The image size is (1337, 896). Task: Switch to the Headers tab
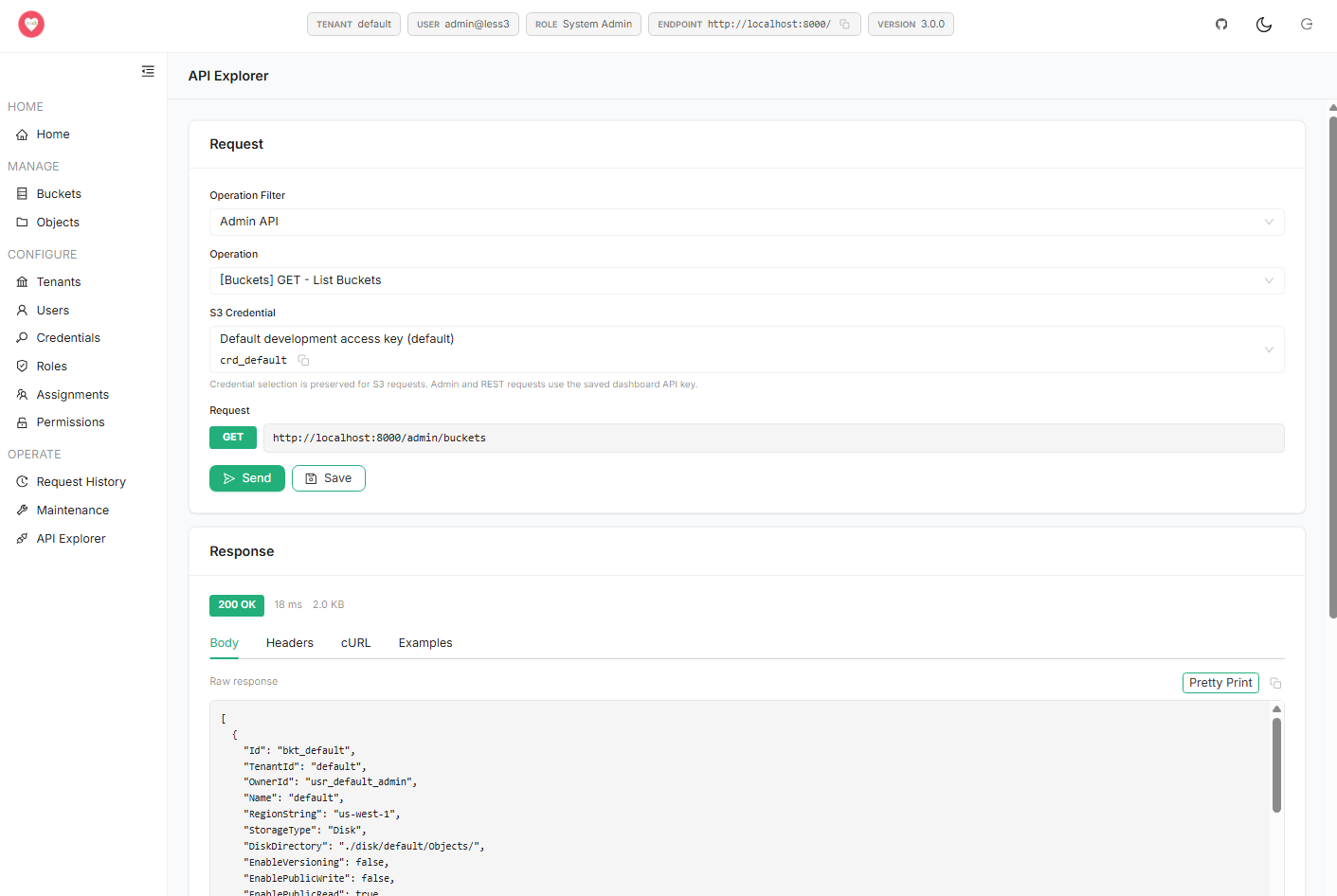point(290,643)
